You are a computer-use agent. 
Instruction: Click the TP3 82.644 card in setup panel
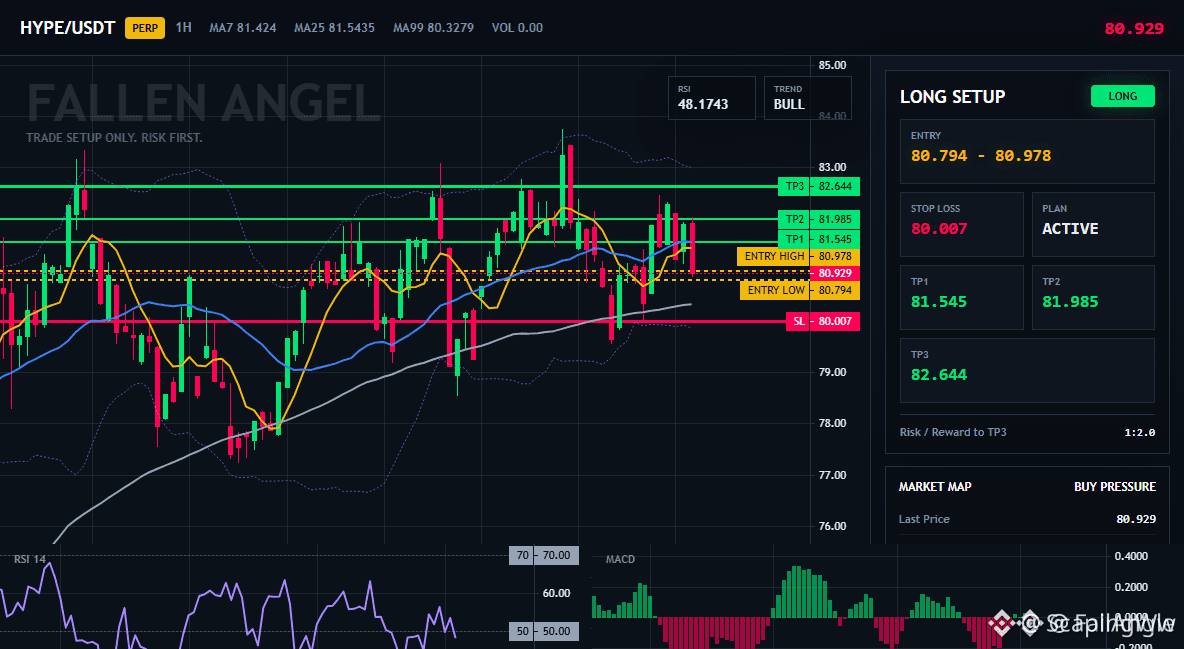[x=1027, y=370]
